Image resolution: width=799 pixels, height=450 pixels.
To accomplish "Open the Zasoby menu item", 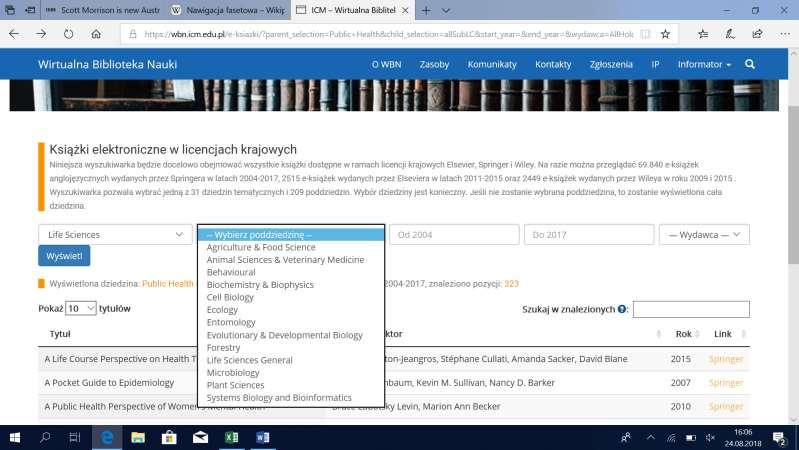I will (434, 64).
